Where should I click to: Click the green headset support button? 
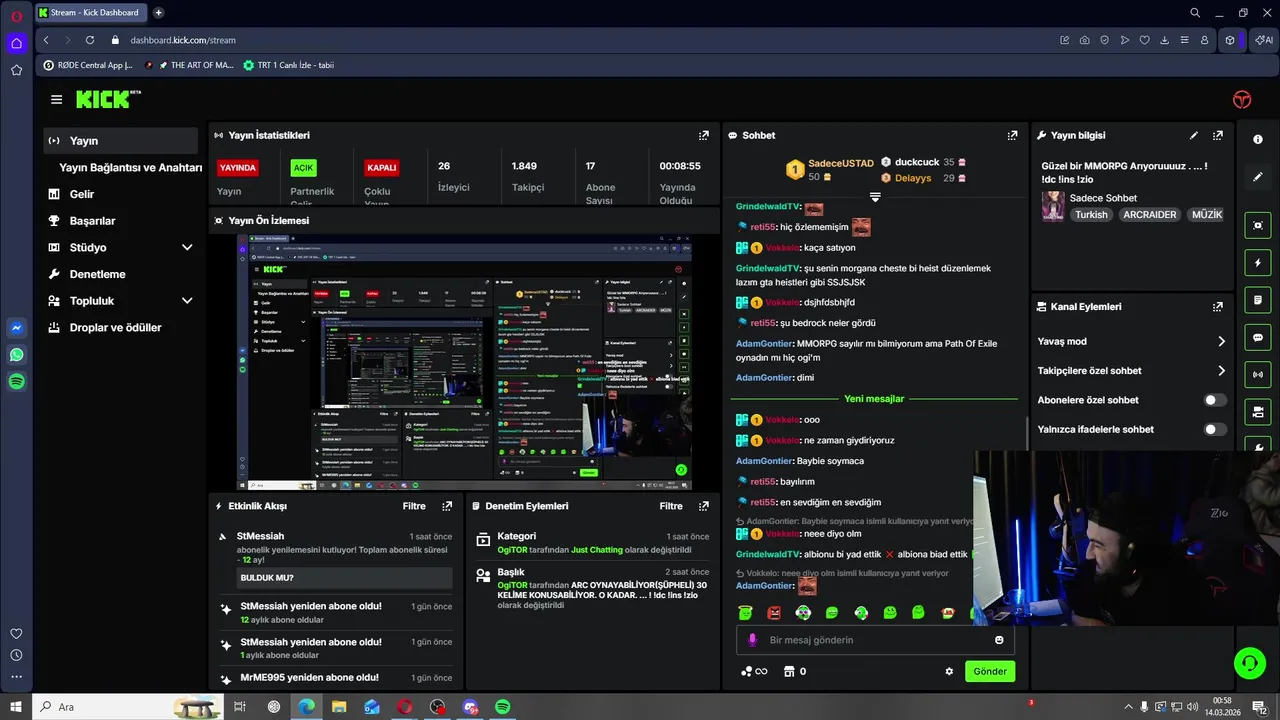[x=1248, y=662]
